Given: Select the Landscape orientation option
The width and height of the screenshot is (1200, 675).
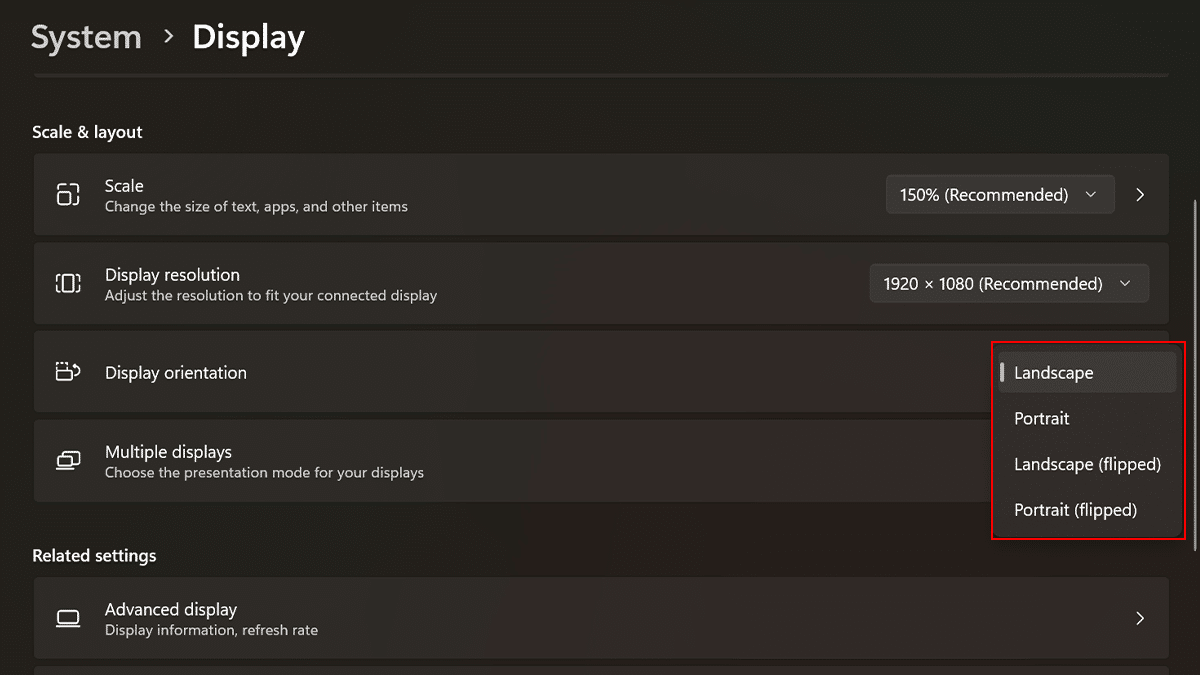Looking at the screenshot, I should pyautogui.click(x=1054, y=373).
